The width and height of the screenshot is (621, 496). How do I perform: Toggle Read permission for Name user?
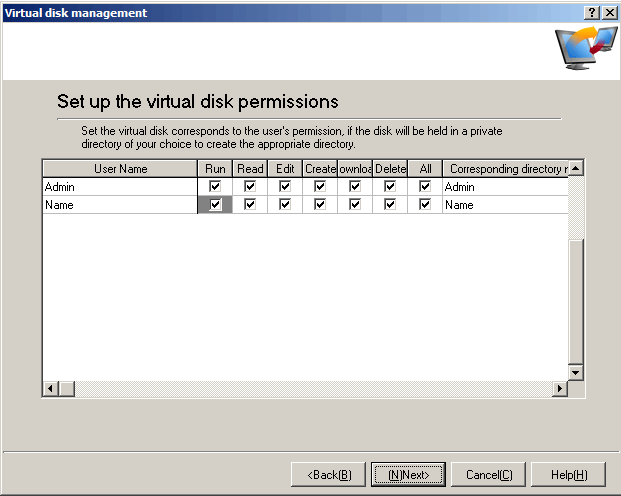point(250,205)
